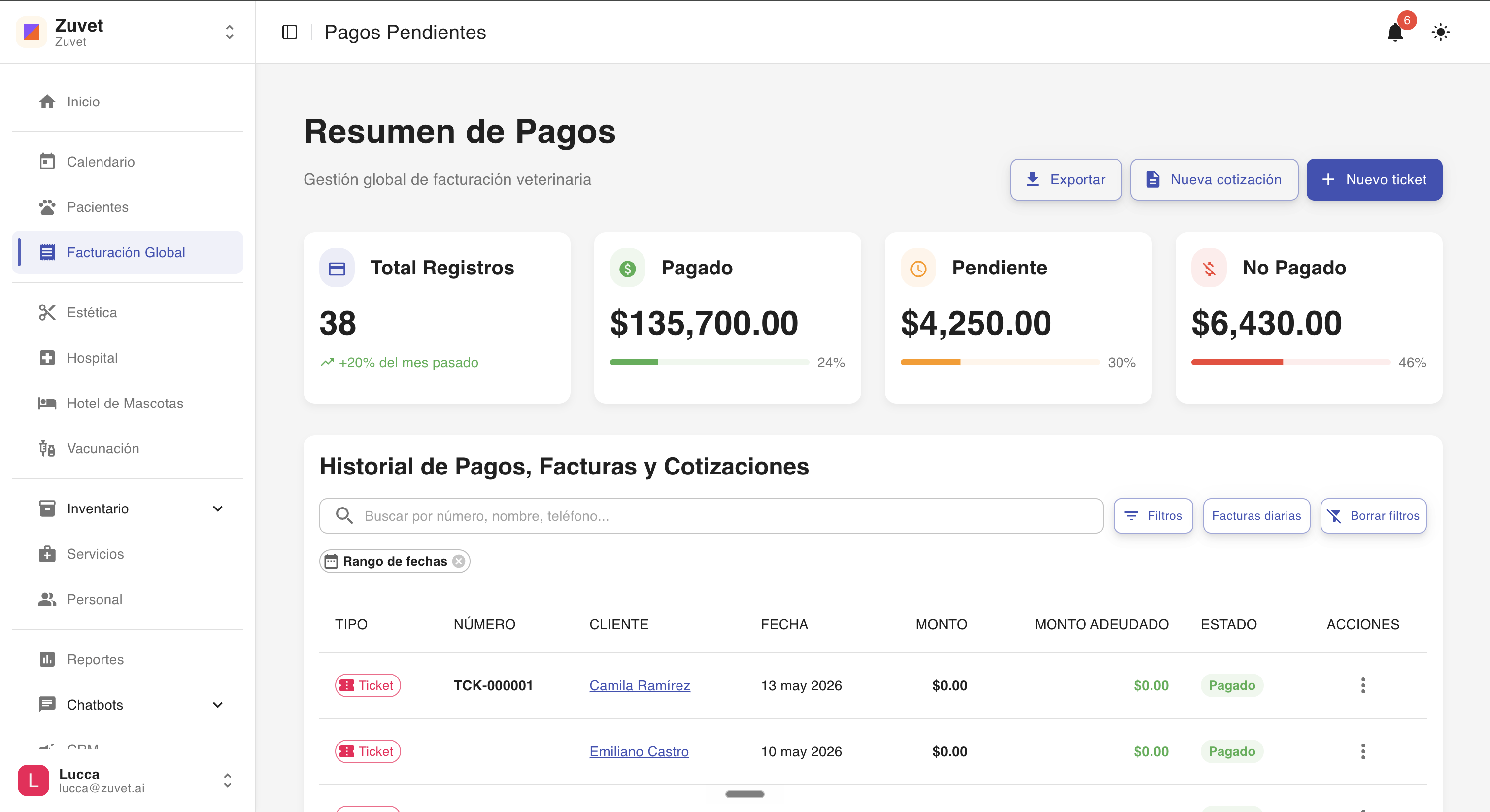Screen dimensions: 1490x812
Task: Sort by FECHA column header
Action: [x=784, y=624]
